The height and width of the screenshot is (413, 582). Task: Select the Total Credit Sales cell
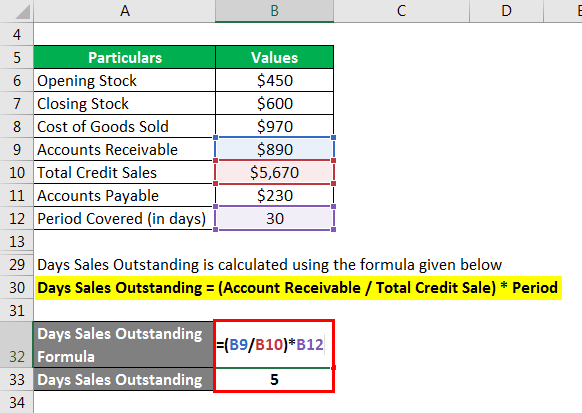pyautogui.click(x=125, y=173)
